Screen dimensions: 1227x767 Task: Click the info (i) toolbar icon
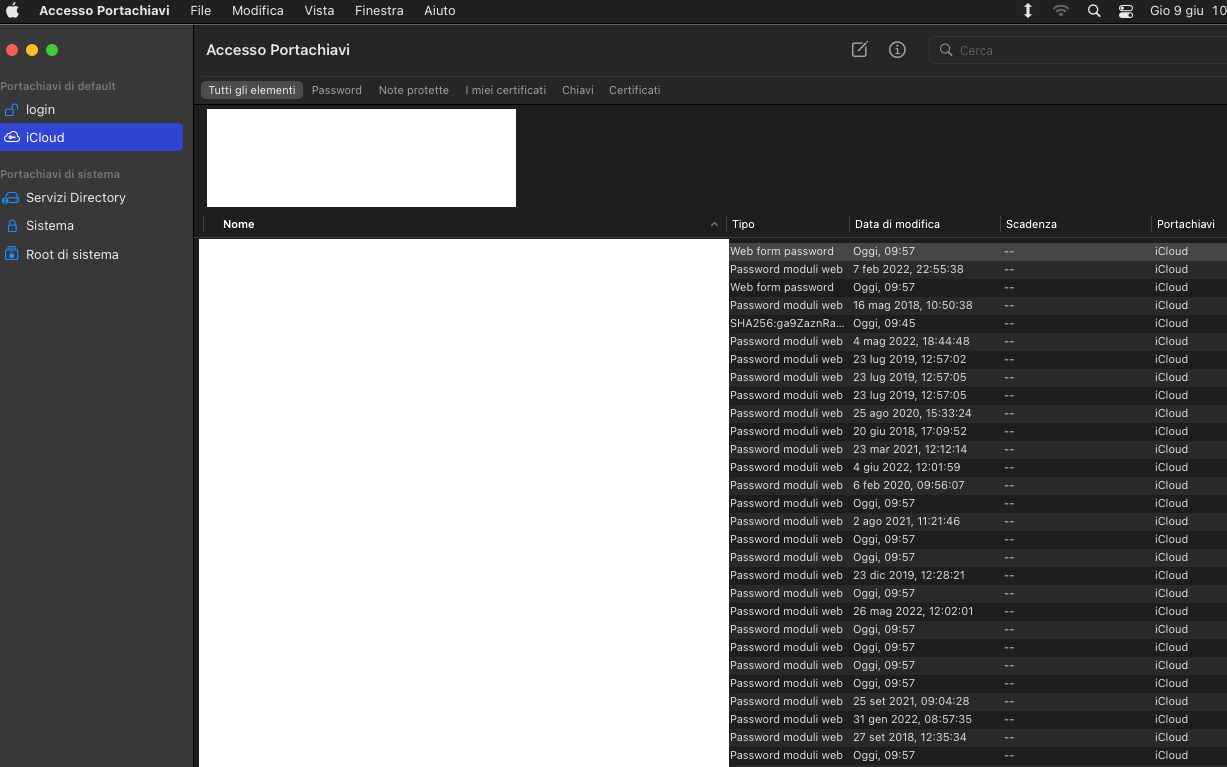coord(897,50)
